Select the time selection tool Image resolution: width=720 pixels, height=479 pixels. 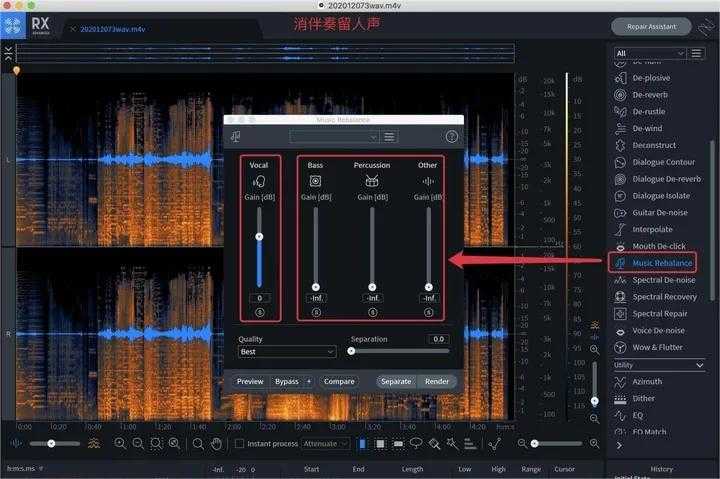(362, 444)
